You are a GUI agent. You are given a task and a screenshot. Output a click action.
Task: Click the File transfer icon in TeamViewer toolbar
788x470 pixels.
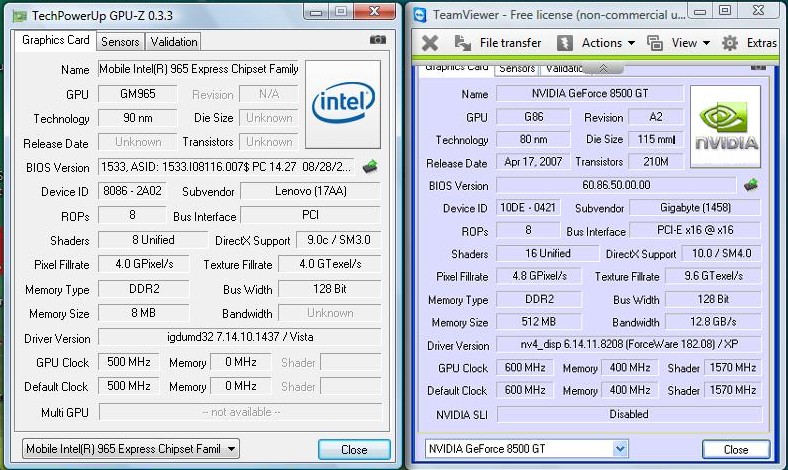[463, 43]
